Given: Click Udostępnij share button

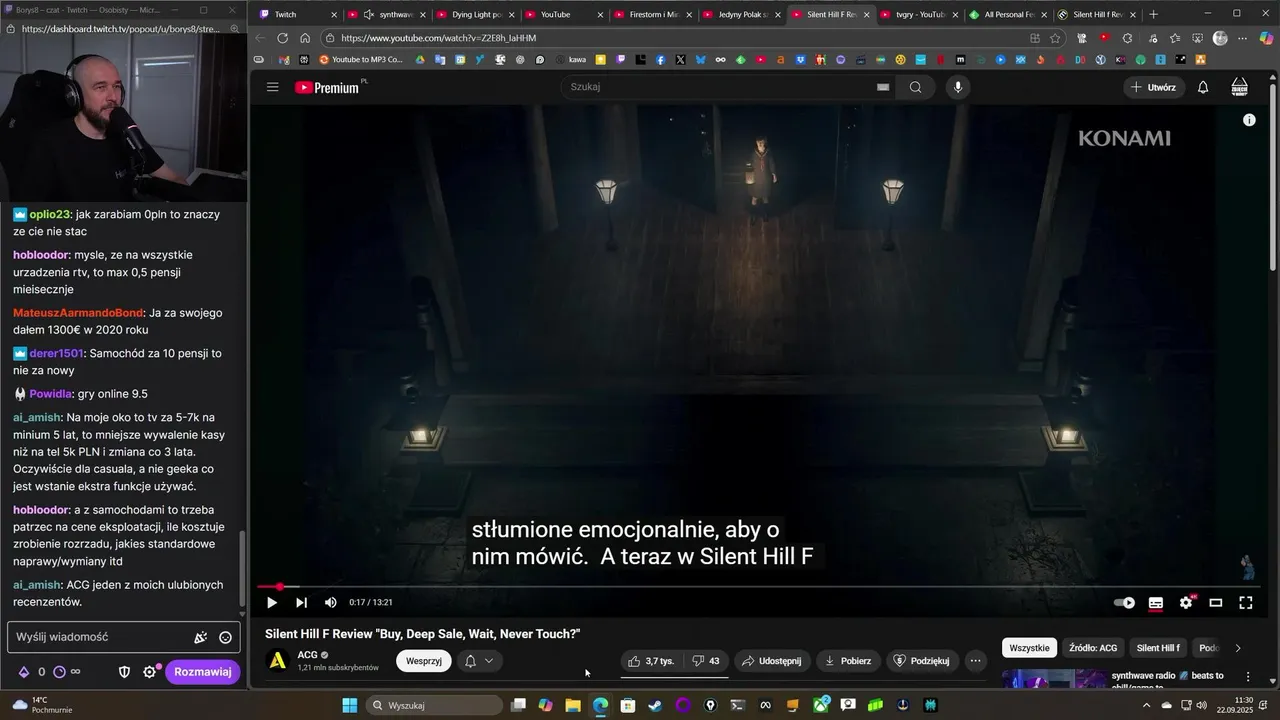Looking at the screenshot, I should (771, 661).
